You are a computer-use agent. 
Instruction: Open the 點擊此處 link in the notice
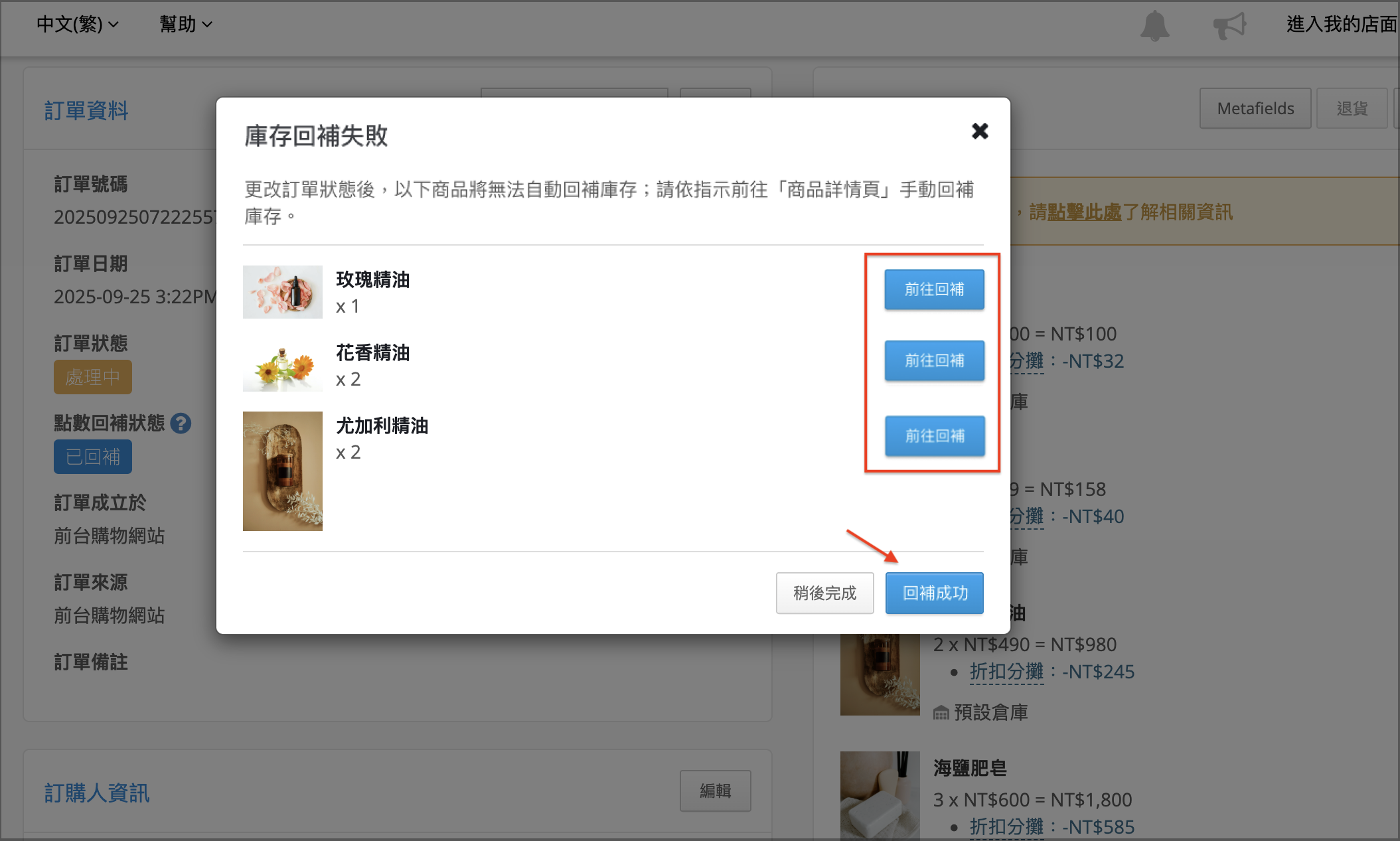point(1084,212)
